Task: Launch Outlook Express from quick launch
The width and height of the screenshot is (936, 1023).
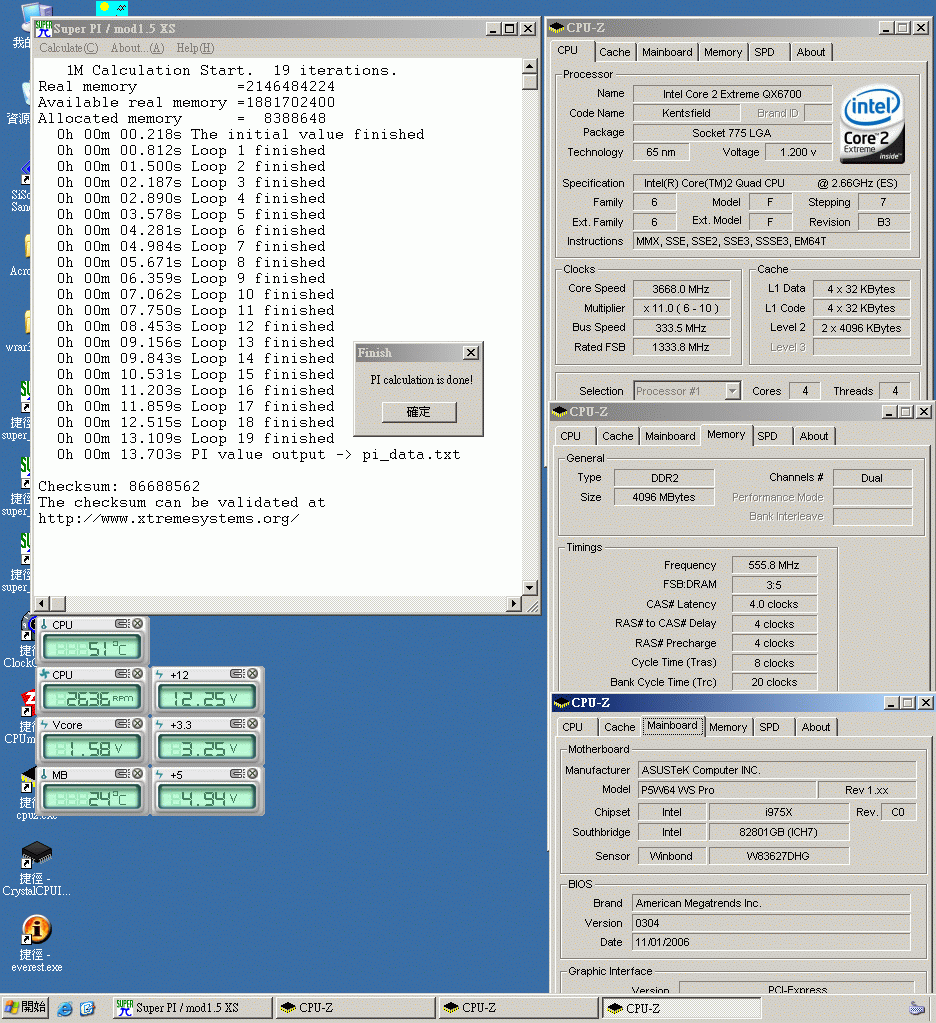Action: [x=87, y=1008]
